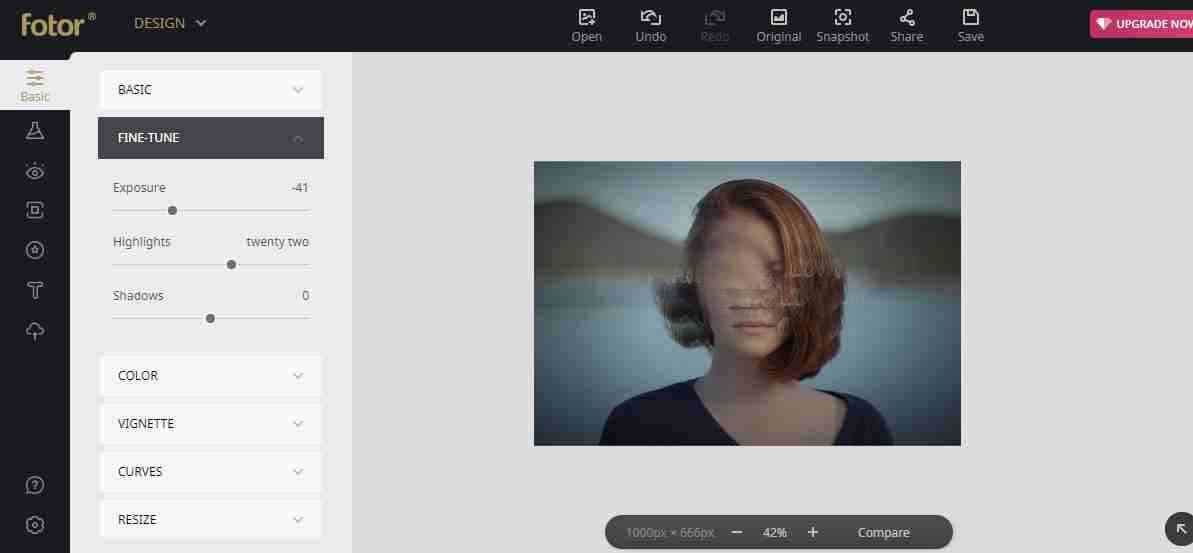The height and width of the screenshot is (553, 1193).
Task: Expand the VIGNETTE section
Action: click(211, 424)
